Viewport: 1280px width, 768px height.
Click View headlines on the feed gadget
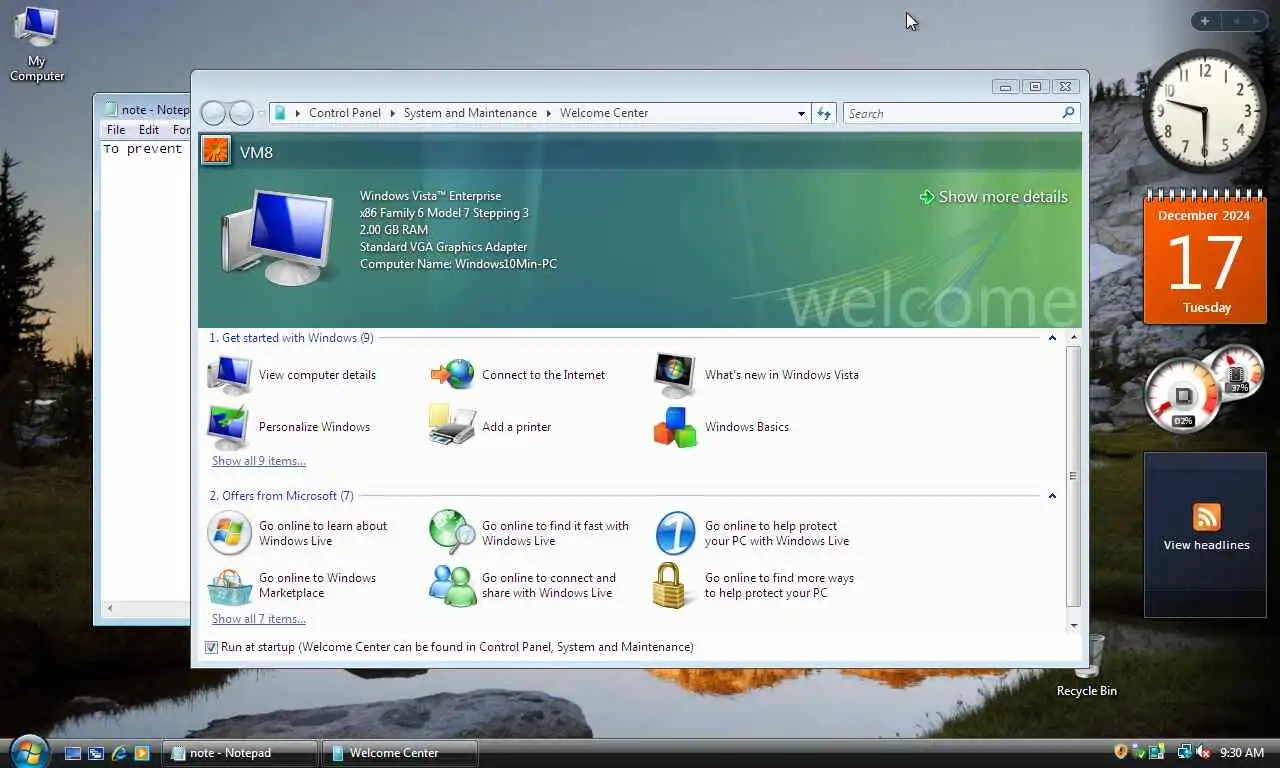[x=1207, y=545]
